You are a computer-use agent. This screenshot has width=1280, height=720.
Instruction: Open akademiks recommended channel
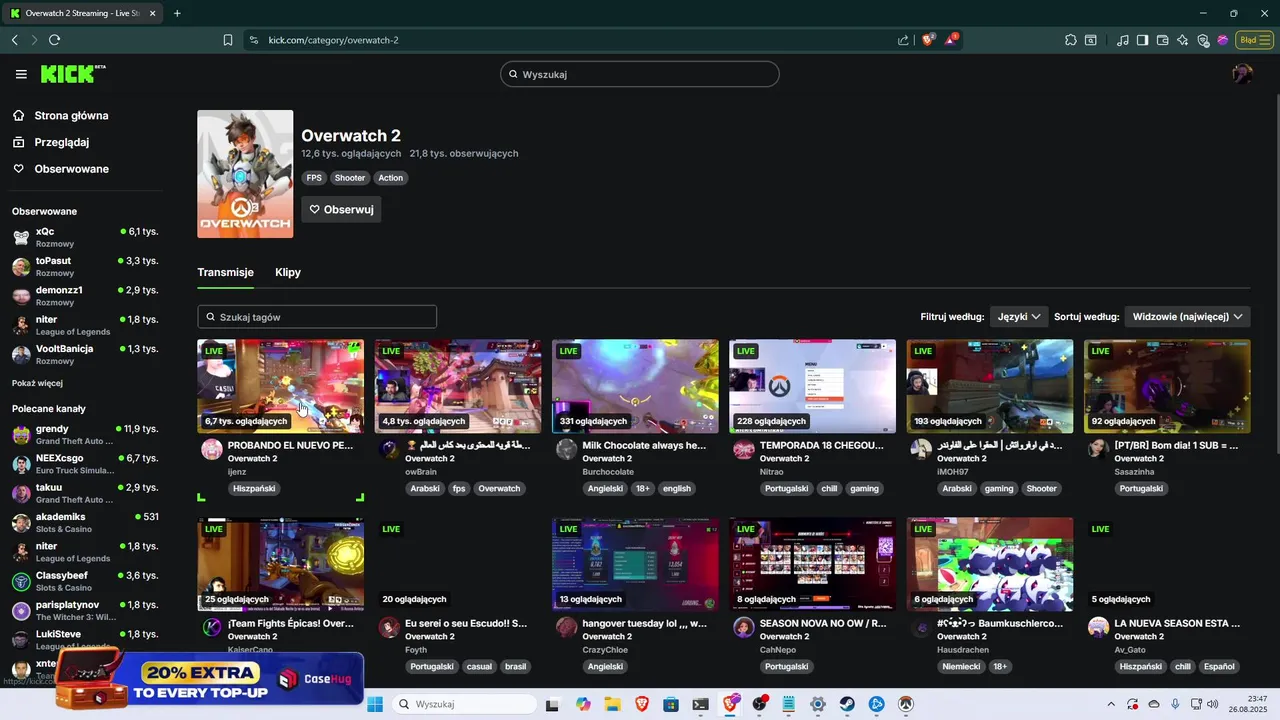point(85,523)
